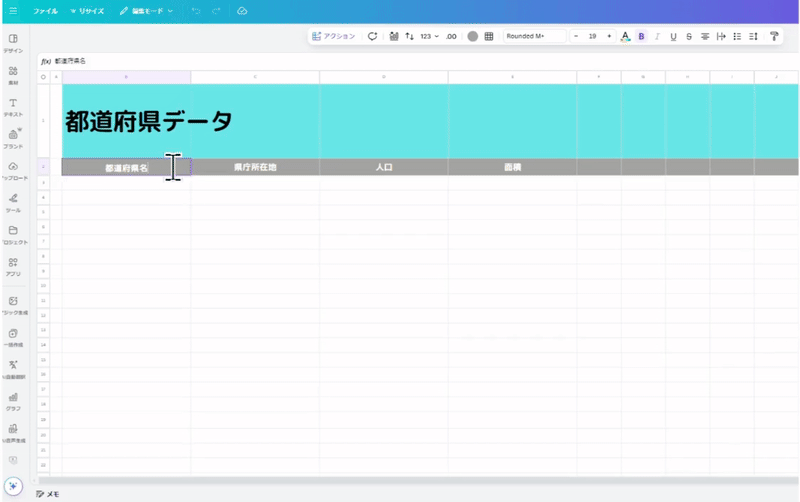Expand the 編集モード editing mode dropdown
The image size is (800, 502).
[x=146, y=11]
